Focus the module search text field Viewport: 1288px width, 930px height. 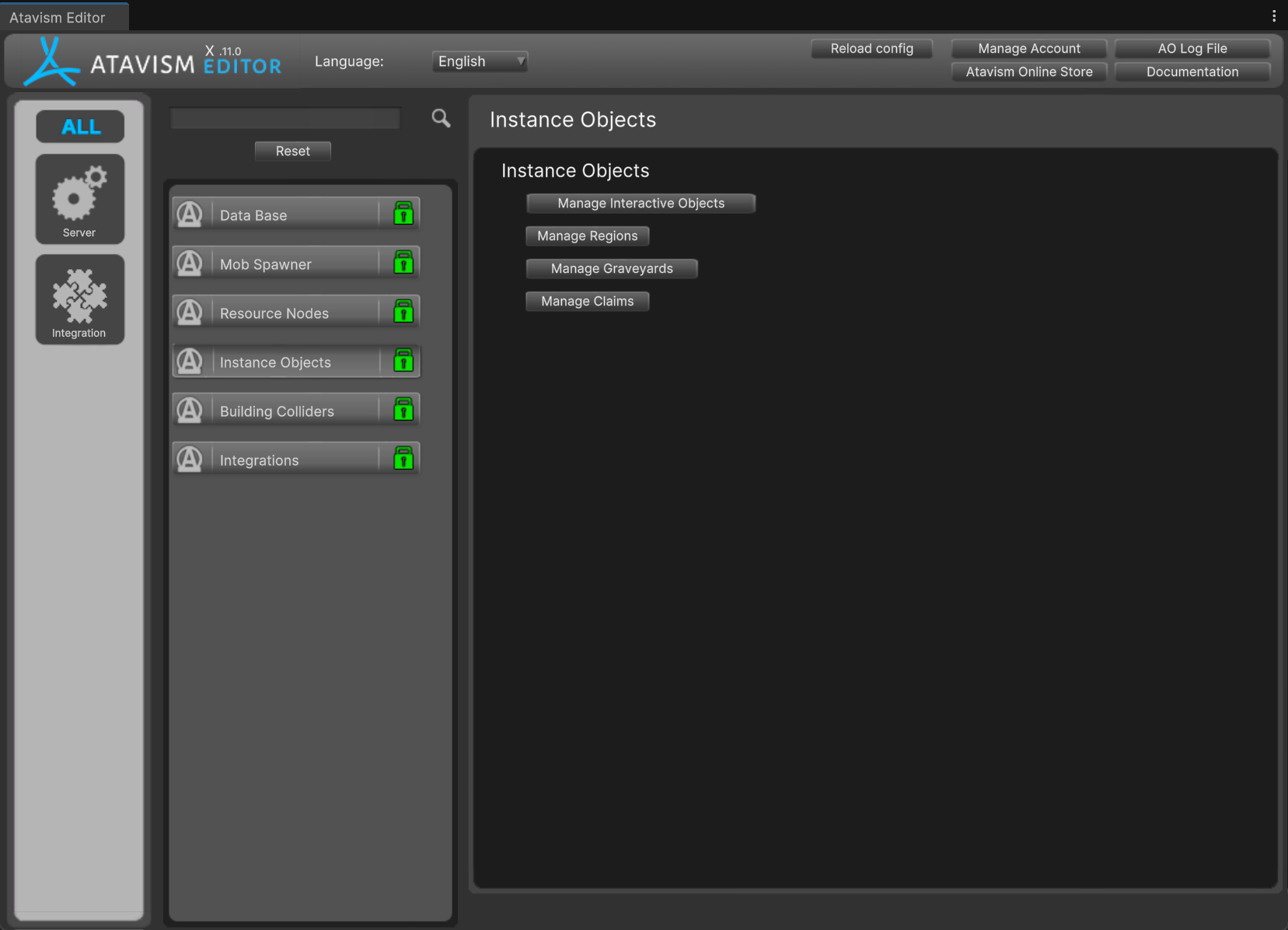285,118
